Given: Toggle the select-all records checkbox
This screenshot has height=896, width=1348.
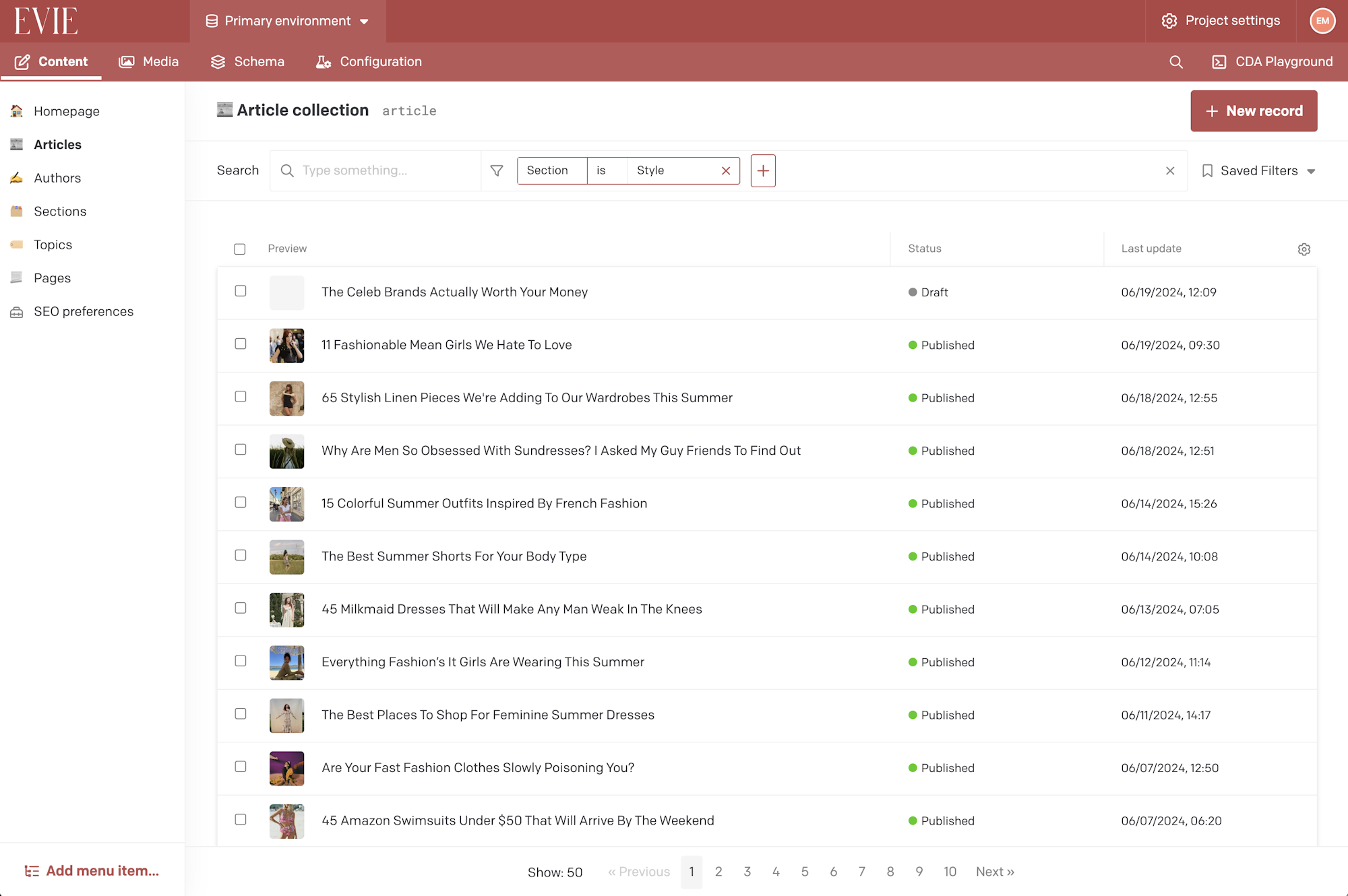Looking at the screenshot, I should click(x=240, y=249).
